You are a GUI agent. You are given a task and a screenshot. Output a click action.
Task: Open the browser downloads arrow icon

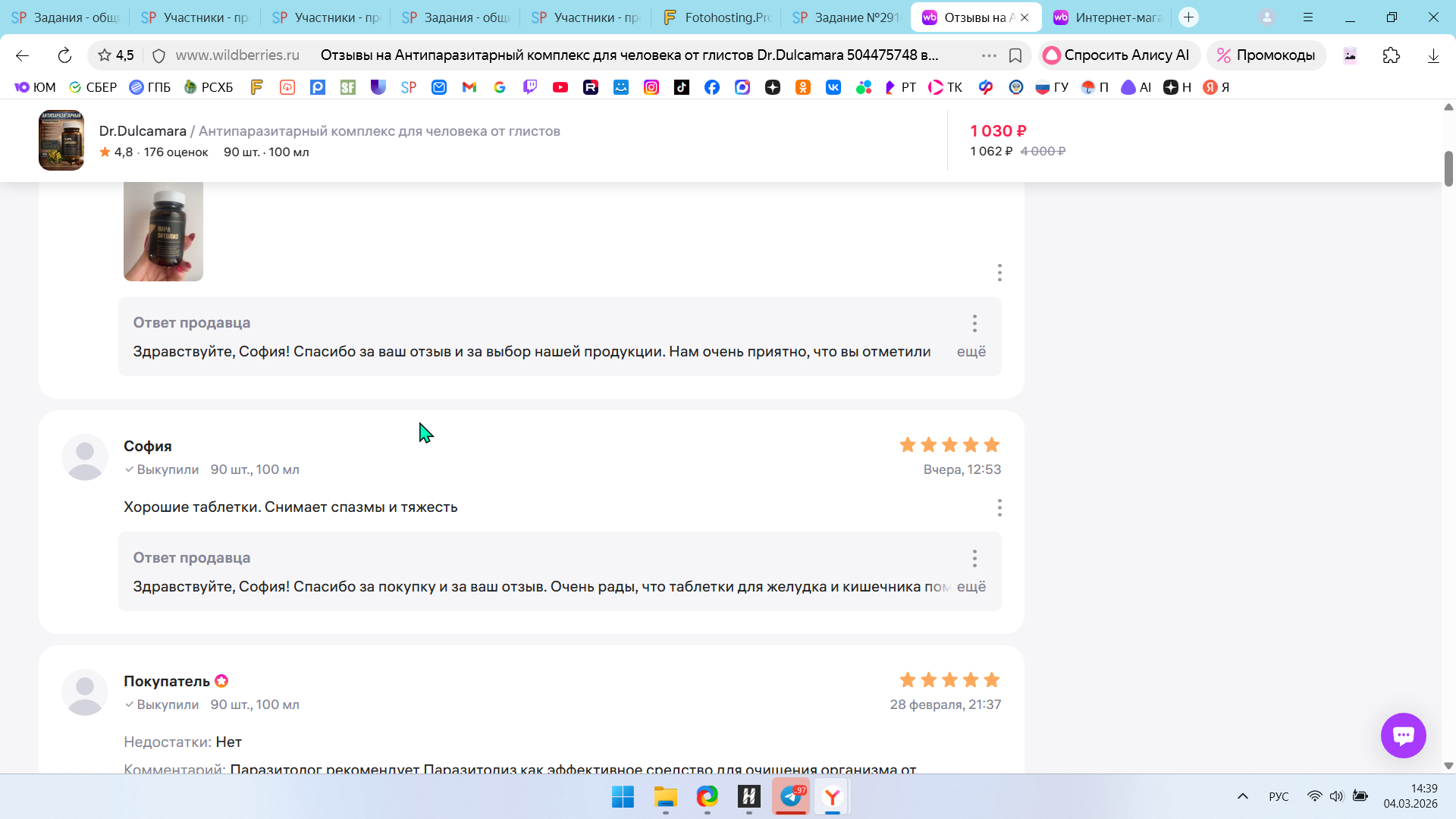pos(1432,55)
